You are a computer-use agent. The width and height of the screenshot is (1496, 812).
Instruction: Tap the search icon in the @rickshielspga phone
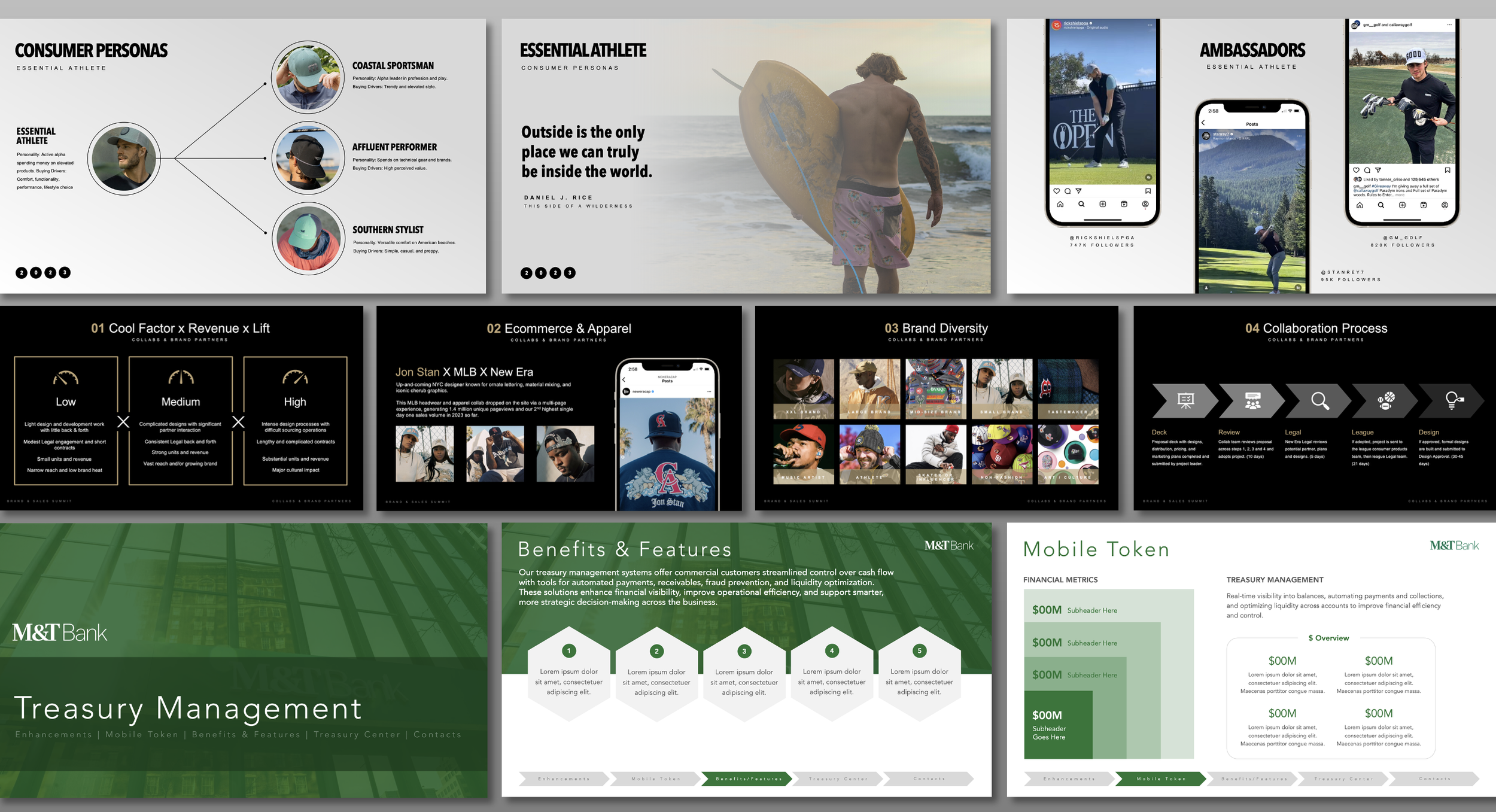pyautogui.click(x=1081, y=204)
